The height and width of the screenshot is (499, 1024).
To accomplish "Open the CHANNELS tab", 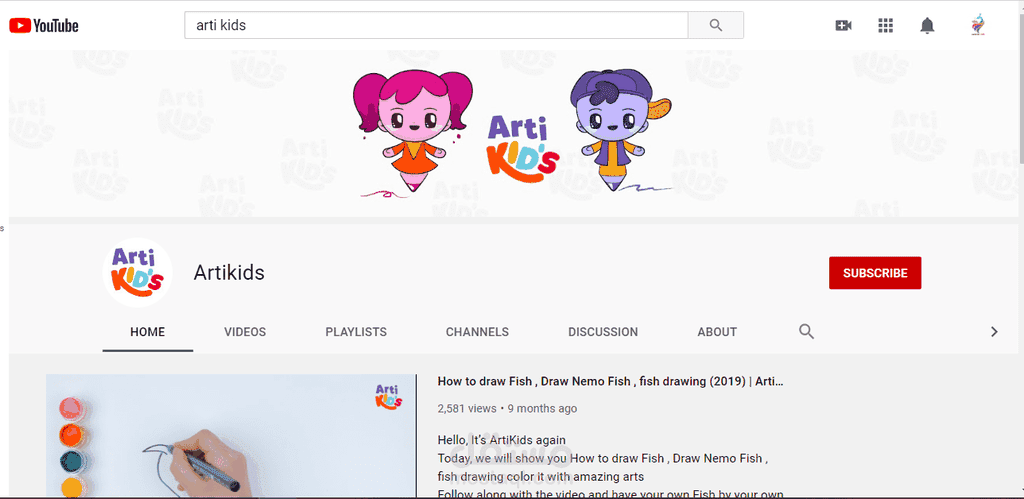I will (x=477, y=332).
